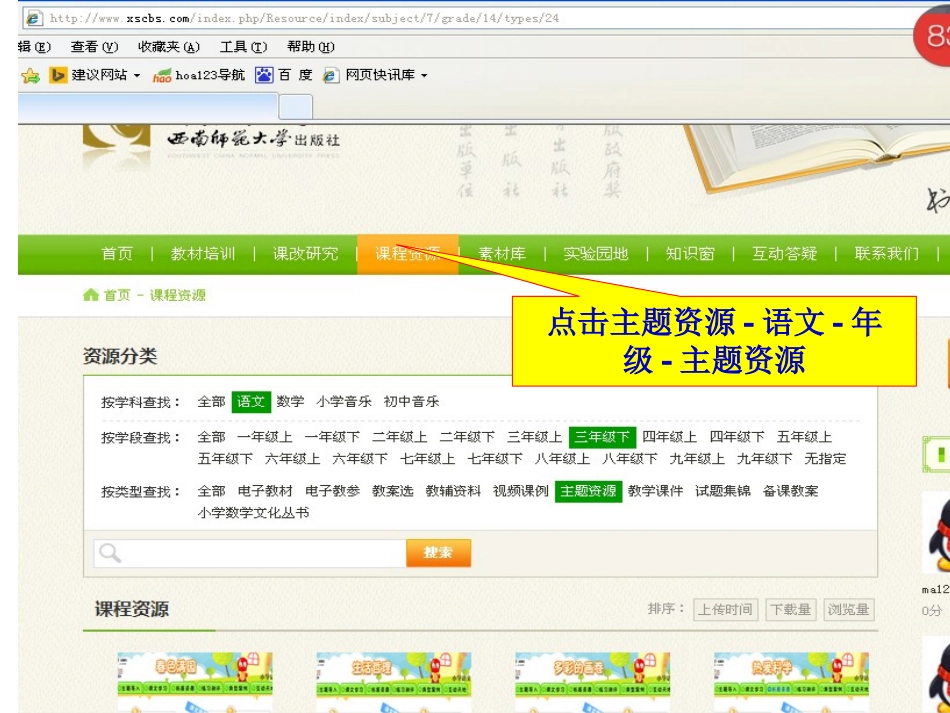Open the 建议网站 Bing icon bookmark
The height and width of the screenshot is (713, 950).
pyautogui.click(x=58, y=75)
